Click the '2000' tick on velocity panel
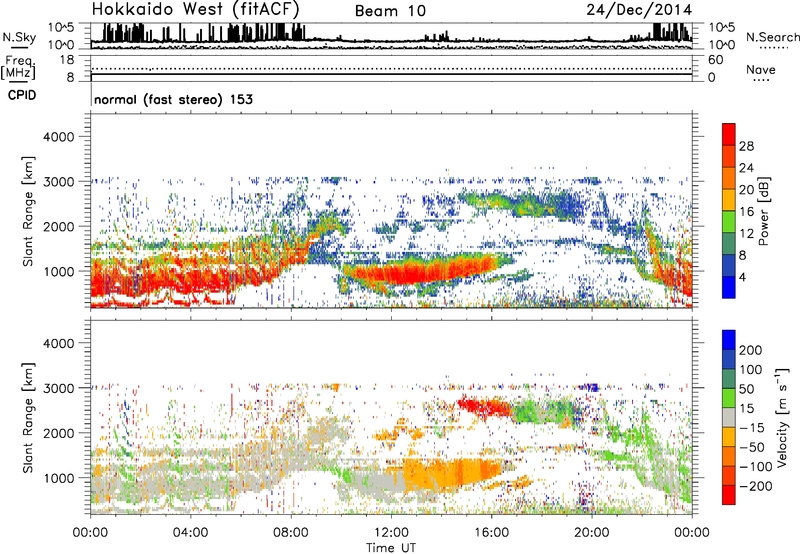 [x=58, y=433]
